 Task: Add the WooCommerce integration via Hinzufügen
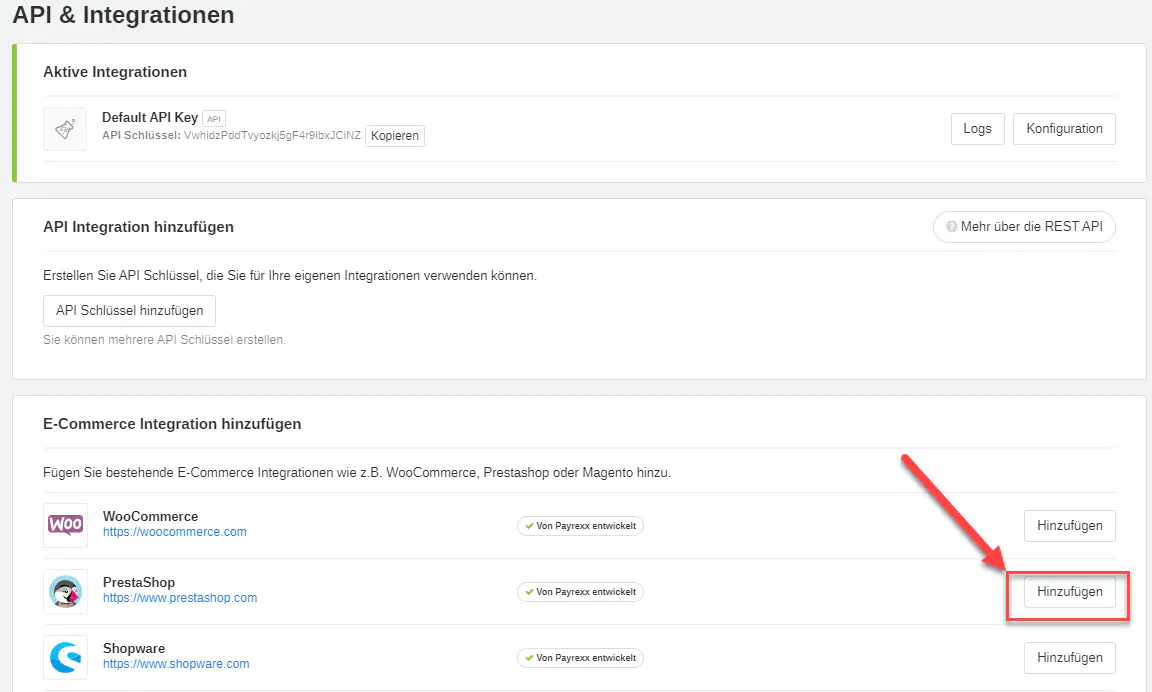coord(1069,526)
